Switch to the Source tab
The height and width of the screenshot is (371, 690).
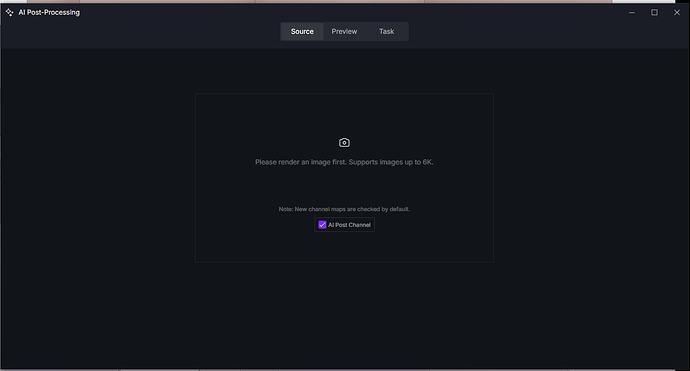pyautogui.click(x=302, y=32)
